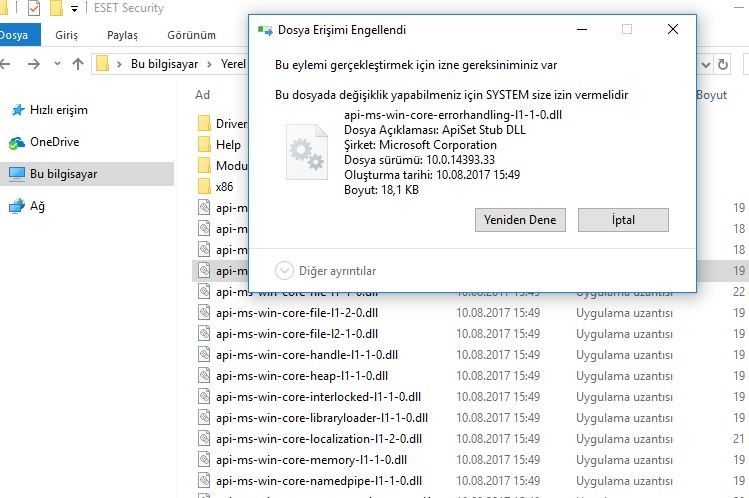Click the DLL icon of handle-l1-1-0

[204, 354]
